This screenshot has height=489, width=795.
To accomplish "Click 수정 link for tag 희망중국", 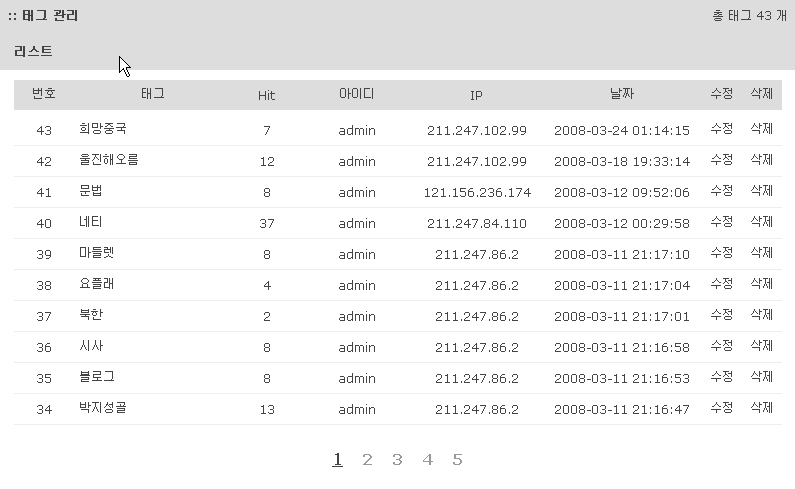I will coord(721,129).
